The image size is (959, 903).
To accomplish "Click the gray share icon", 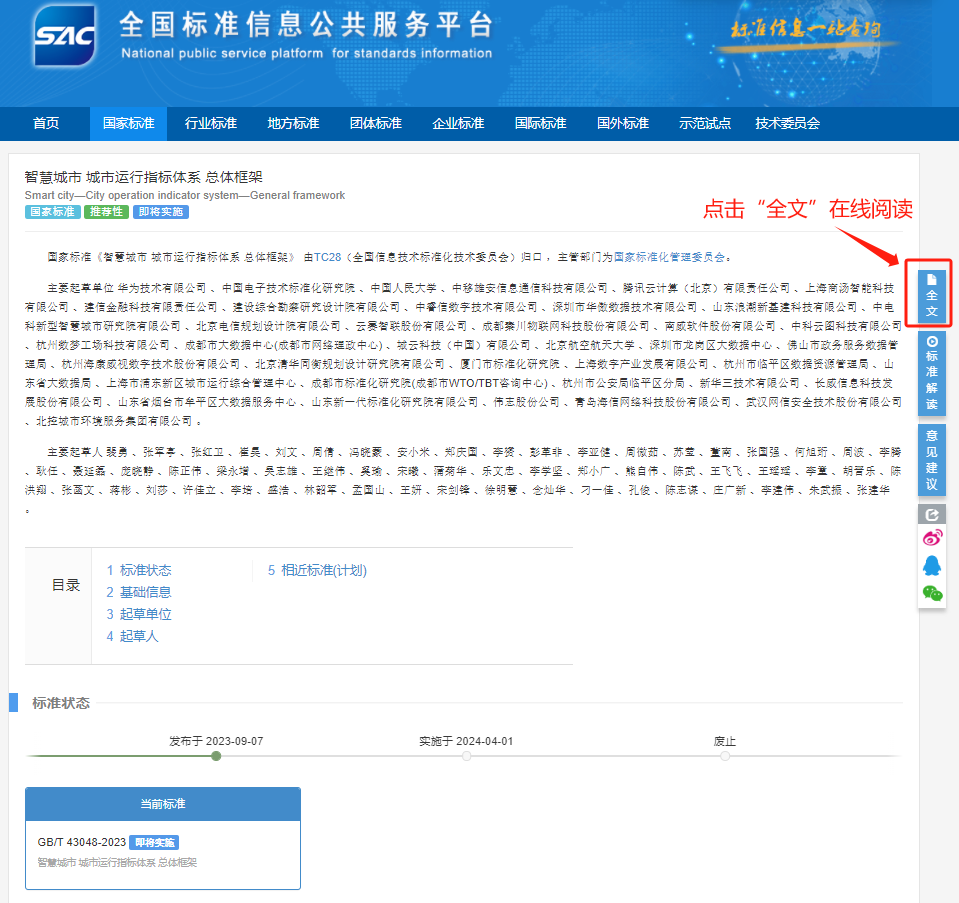I will pos(931,514).
